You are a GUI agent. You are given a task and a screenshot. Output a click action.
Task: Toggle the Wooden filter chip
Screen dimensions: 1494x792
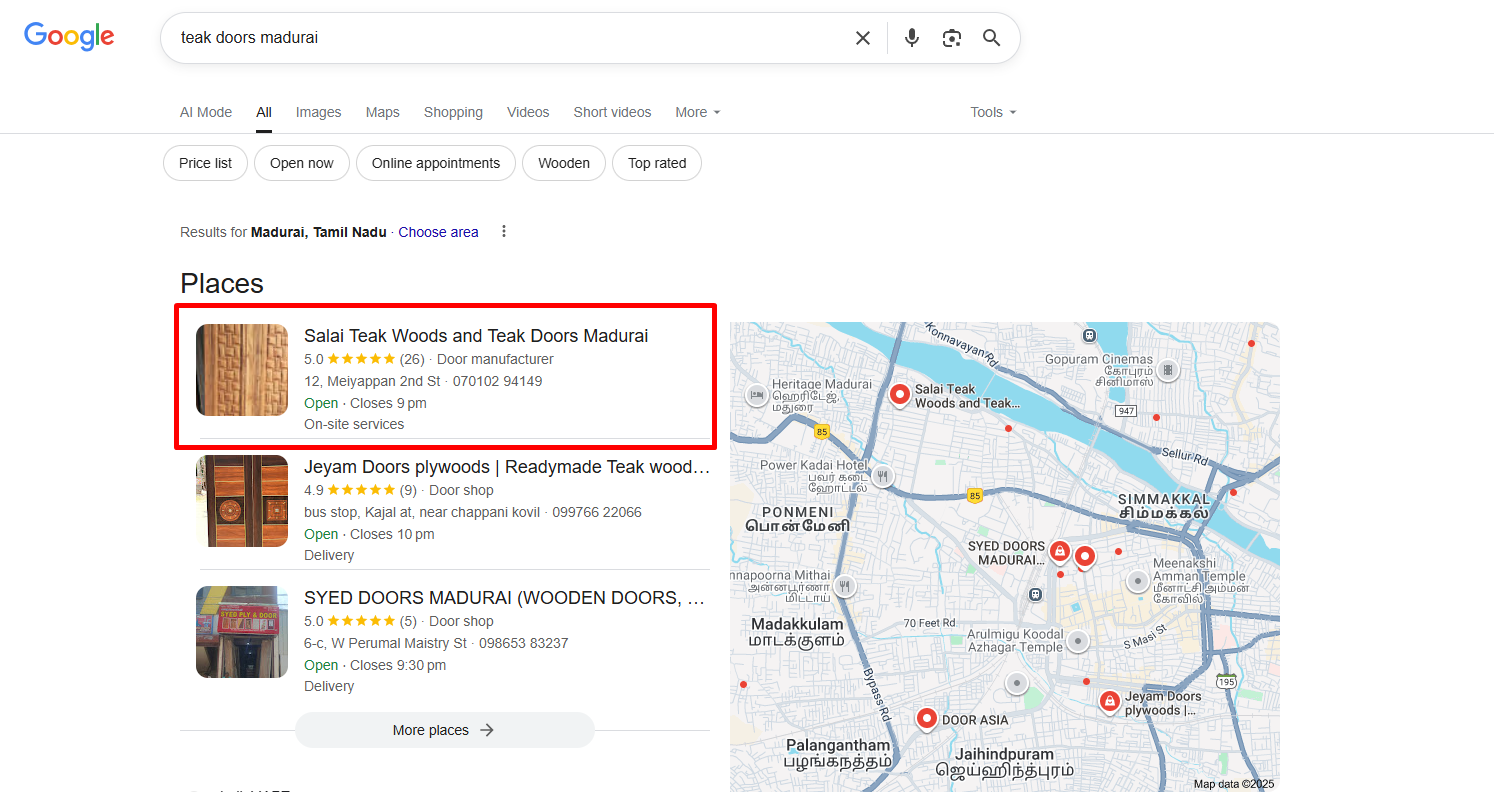pyautogui.click(x=563, y=163)
